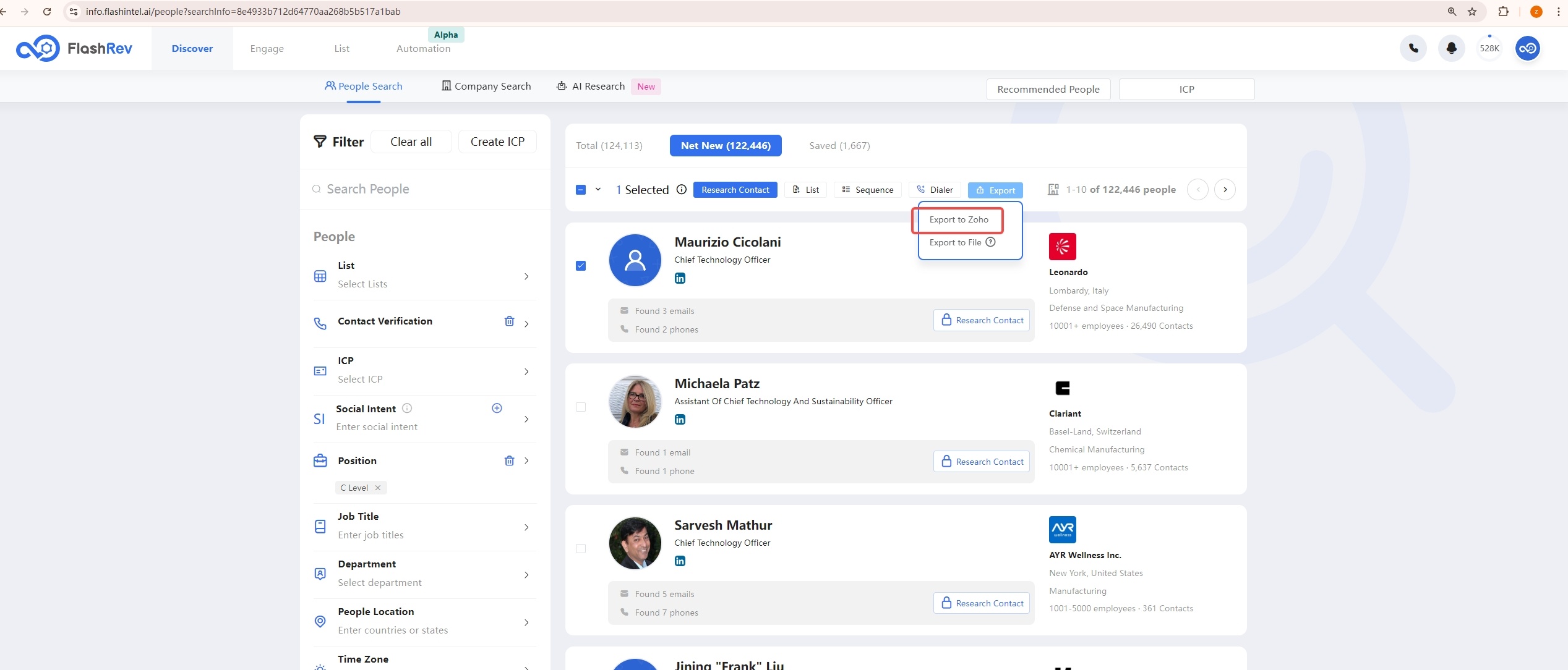Go to next page of results

[1225, 189]
